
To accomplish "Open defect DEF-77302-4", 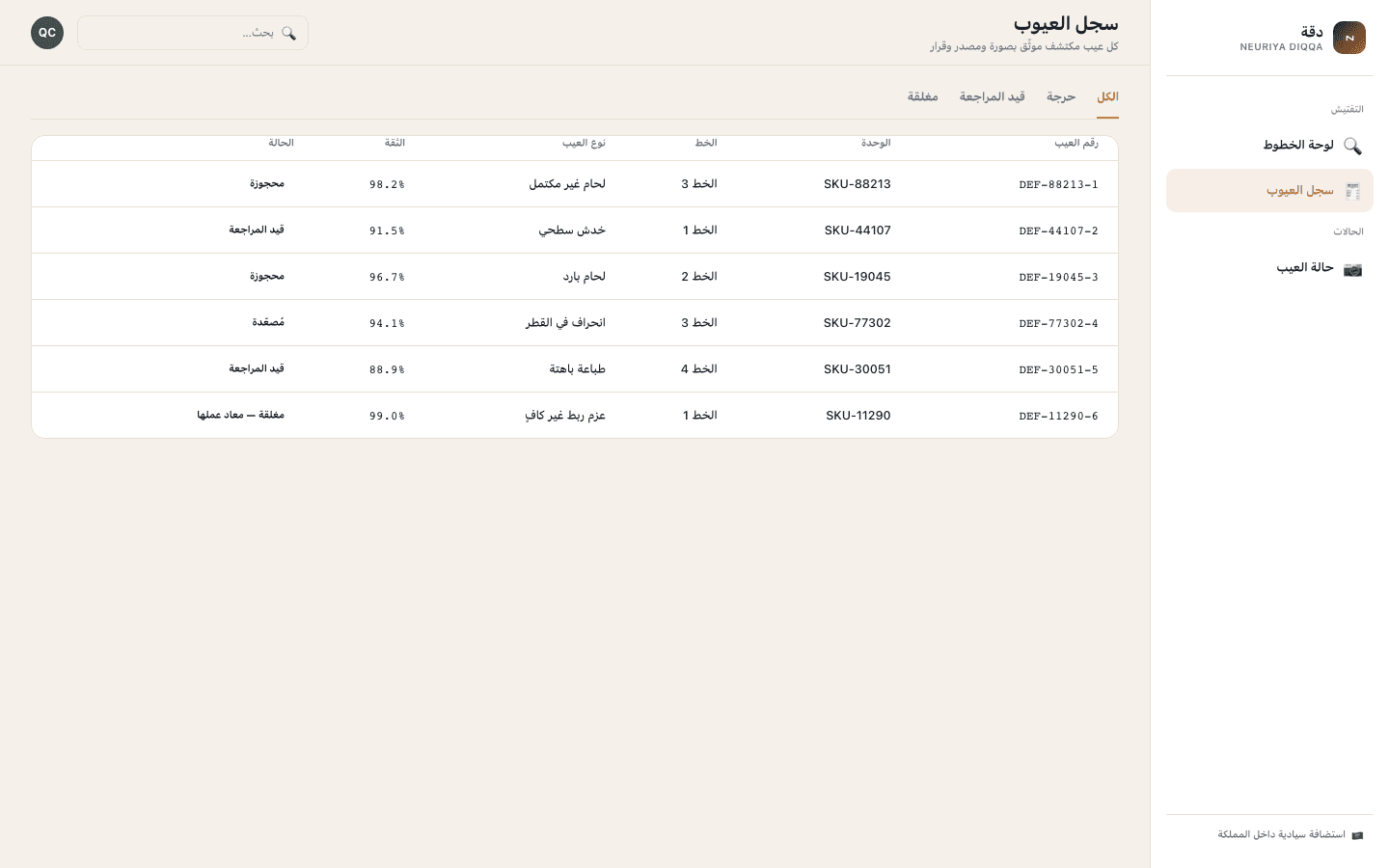I will tap(1058, 323).
